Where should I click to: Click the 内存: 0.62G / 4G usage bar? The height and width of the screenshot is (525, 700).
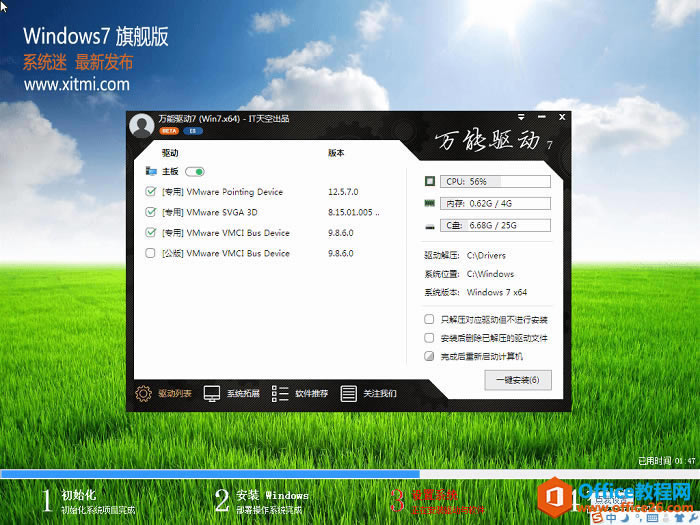pyautogui.click(x=495, y=203)
